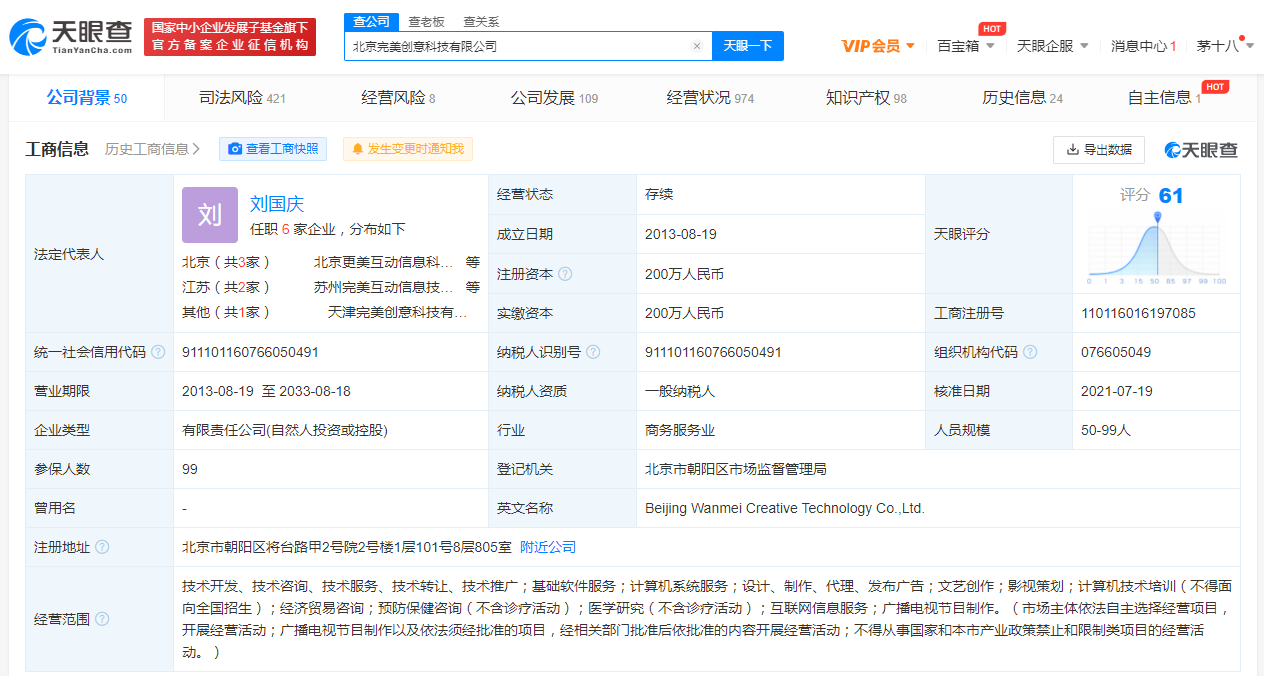Click the established date 2013-08-19
The image size is (1264, 676).
coord(681,234)
